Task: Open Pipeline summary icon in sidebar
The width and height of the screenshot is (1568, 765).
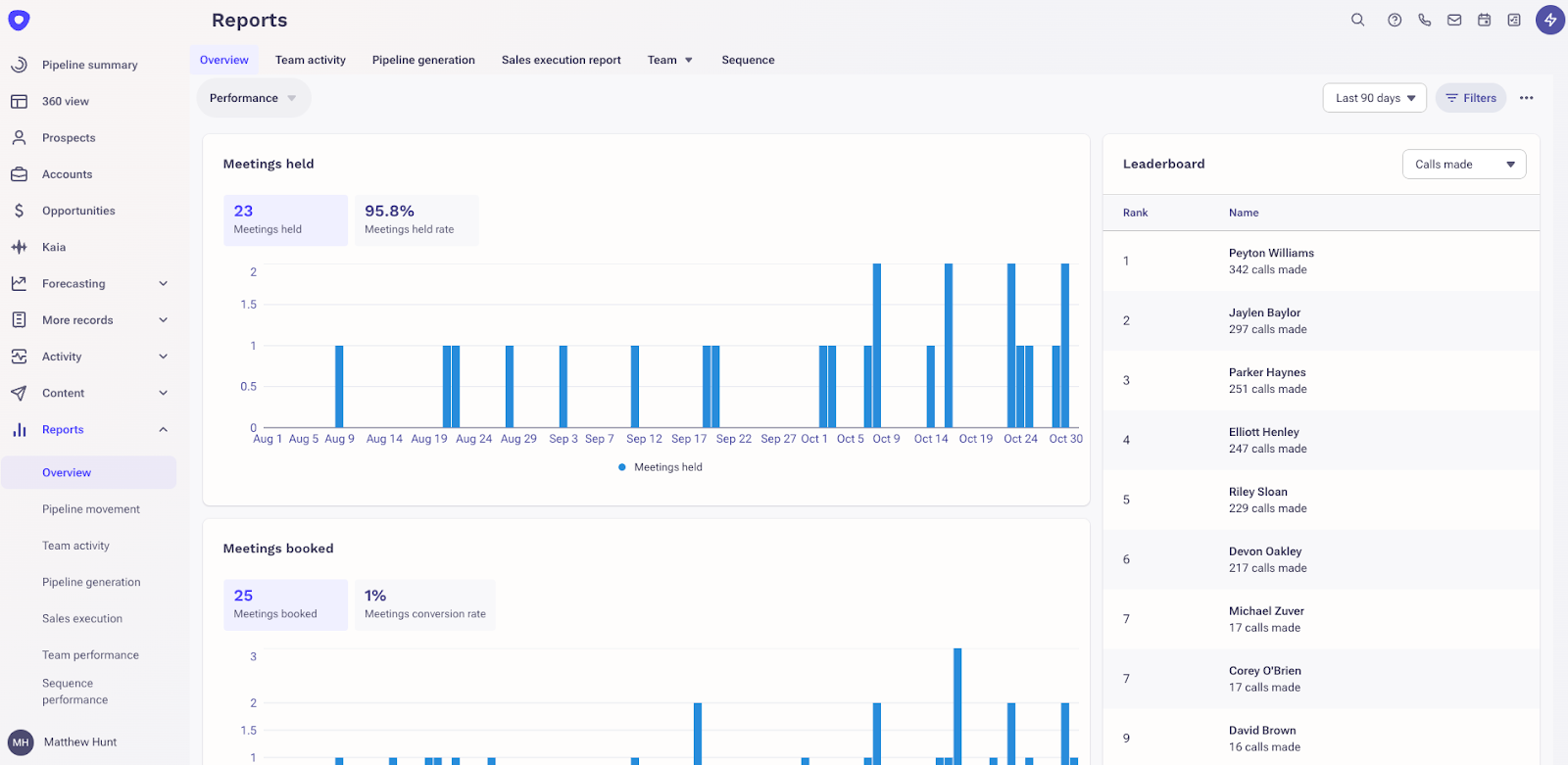Action: coord(19,65)
